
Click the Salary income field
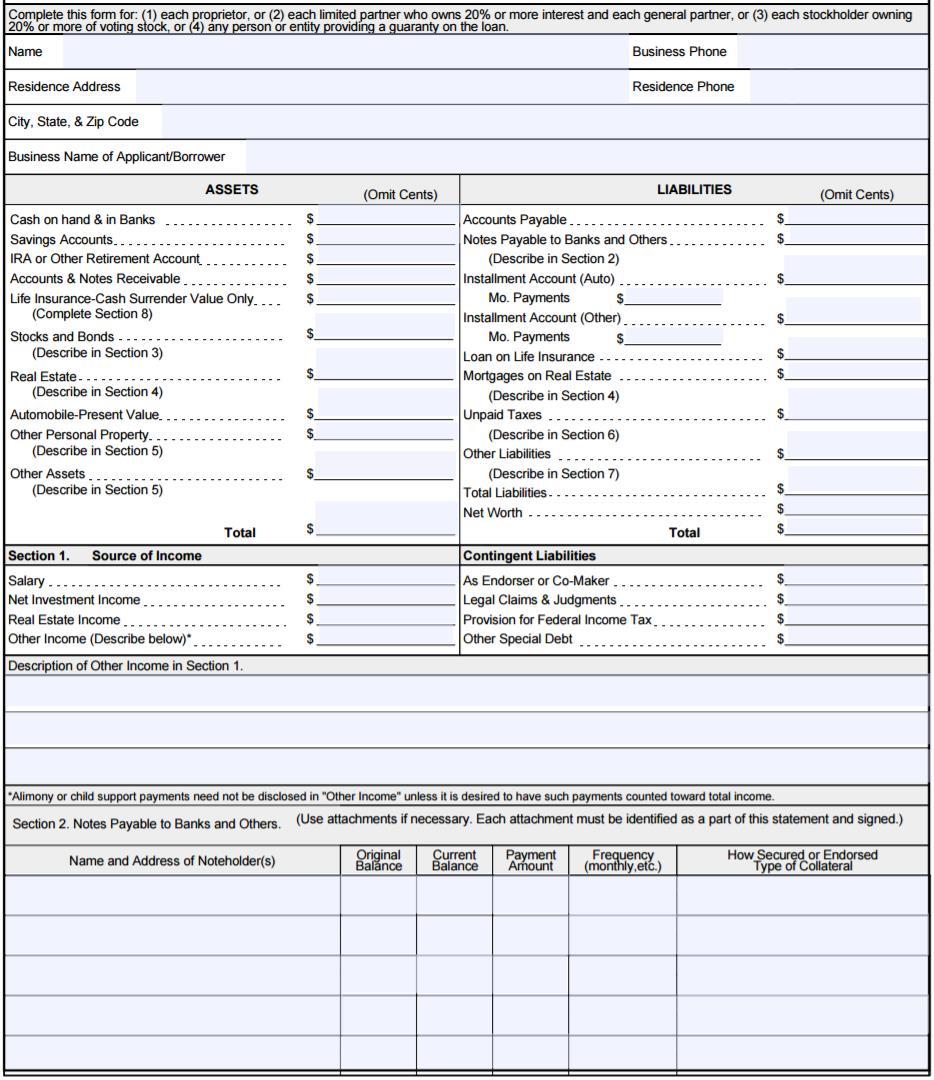(385, 579)
